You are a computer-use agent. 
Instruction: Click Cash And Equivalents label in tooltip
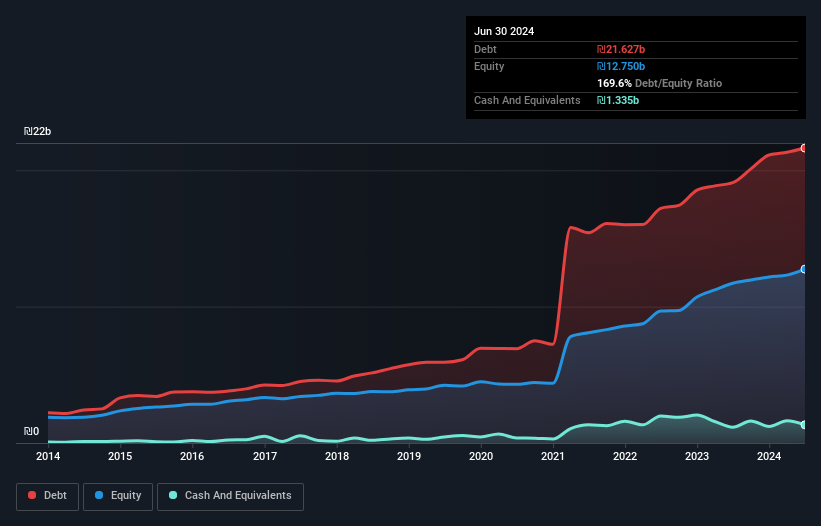tap(527, 100)
